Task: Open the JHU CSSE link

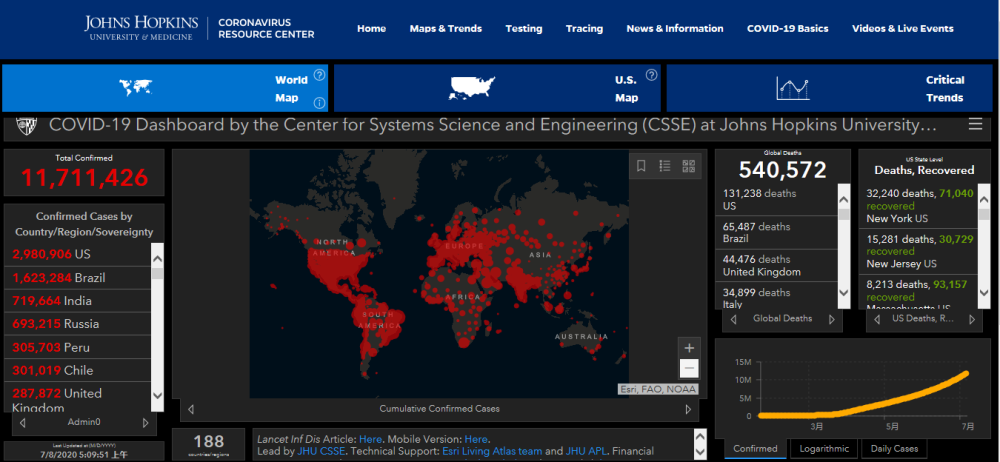Action: click(321, 451)
